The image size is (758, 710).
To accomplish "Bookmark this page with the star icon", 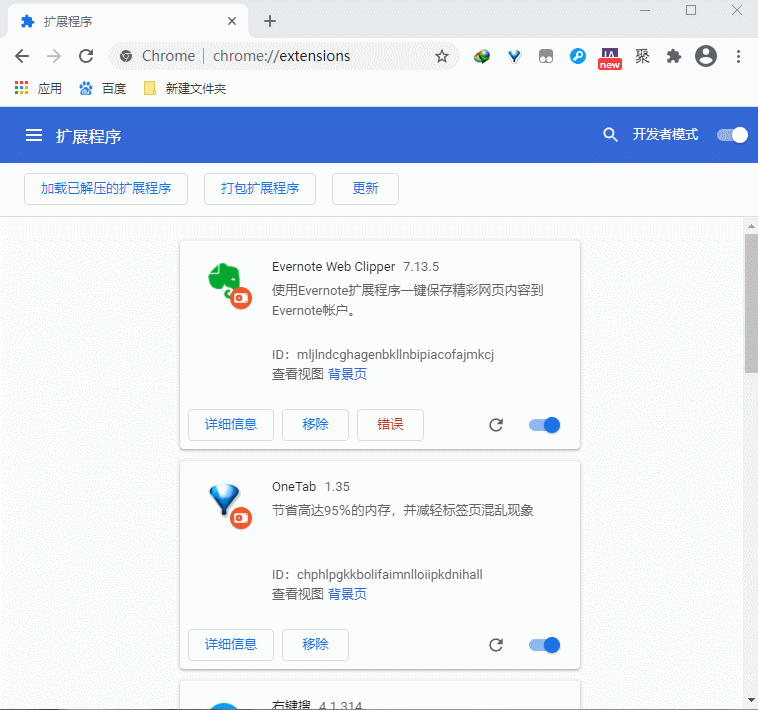I will point(441,57).
